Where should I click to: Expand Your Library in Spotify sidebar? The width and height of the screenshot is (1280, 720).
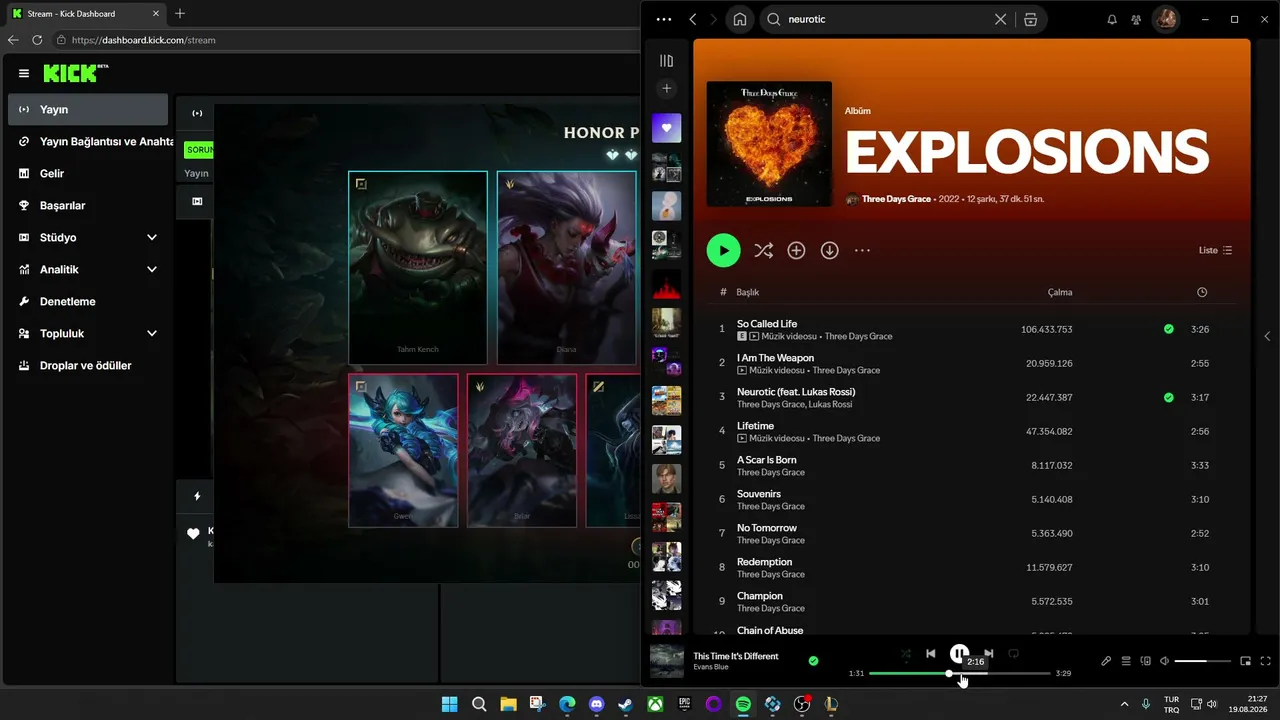point(666,61)
